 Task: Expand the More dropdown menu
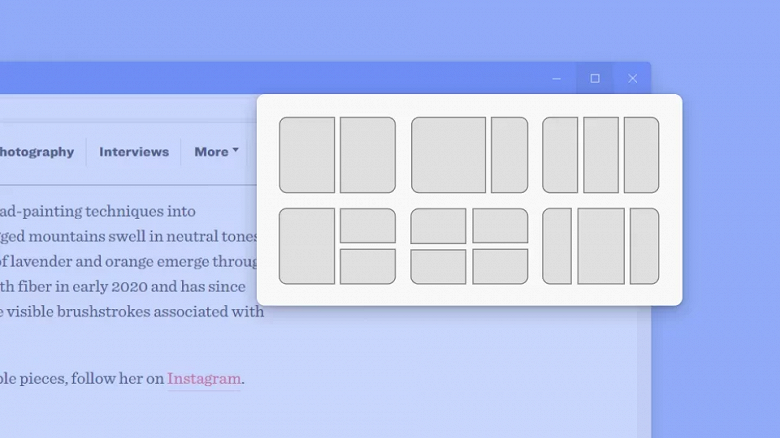(x=216, y=152)
